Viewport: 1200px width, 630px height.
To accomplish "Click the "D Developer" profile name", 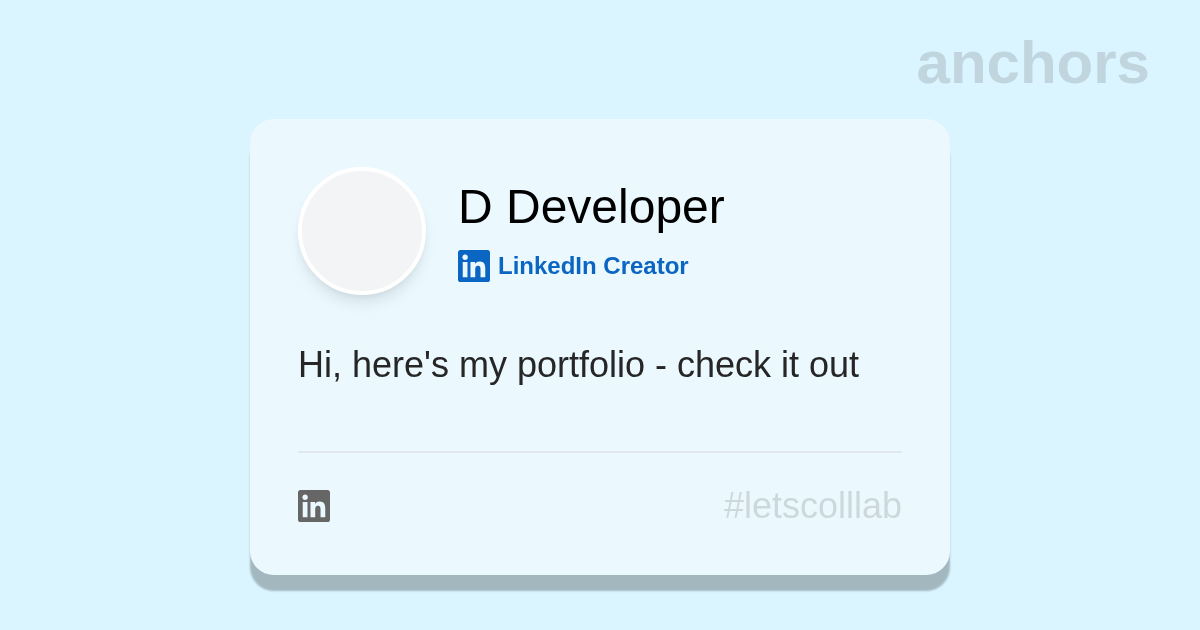I will [x=591, y=207].
